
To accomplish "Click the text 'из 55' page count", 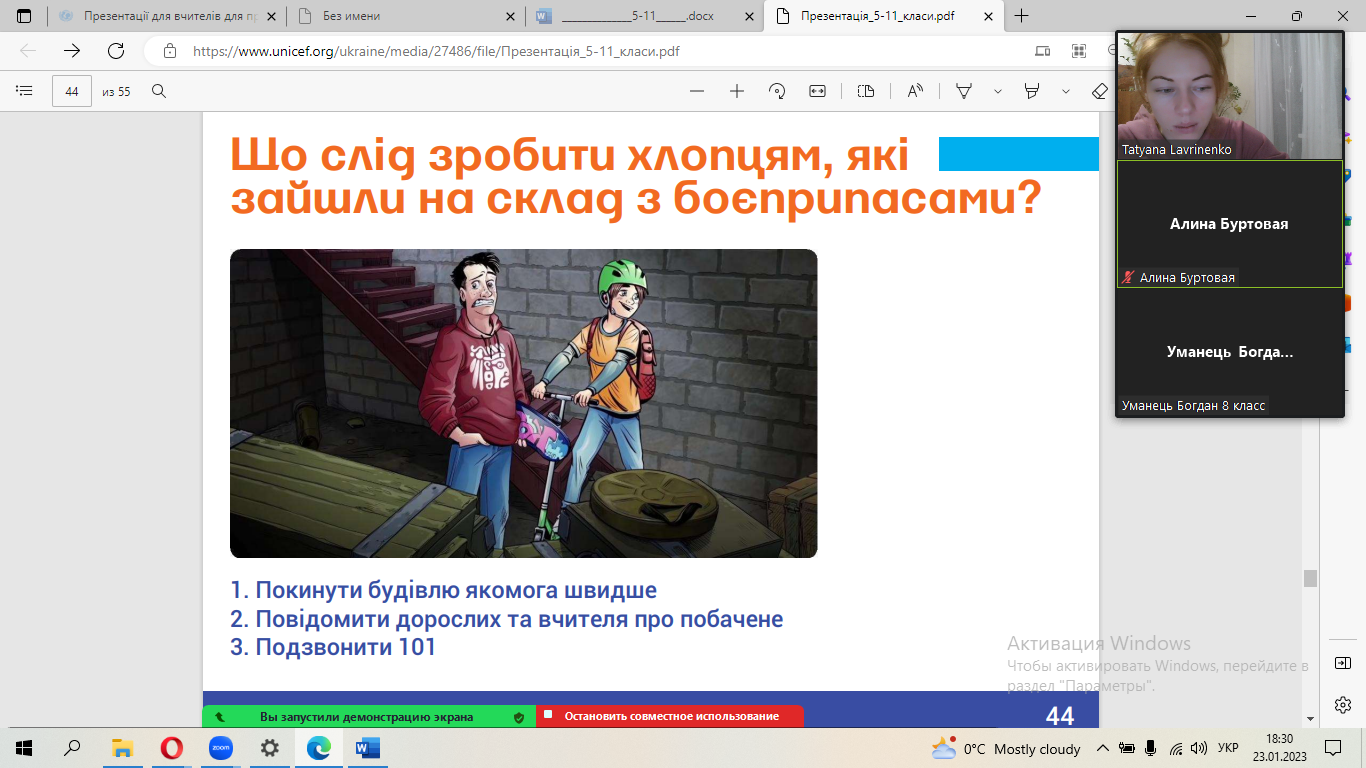I will coord(116,92).
